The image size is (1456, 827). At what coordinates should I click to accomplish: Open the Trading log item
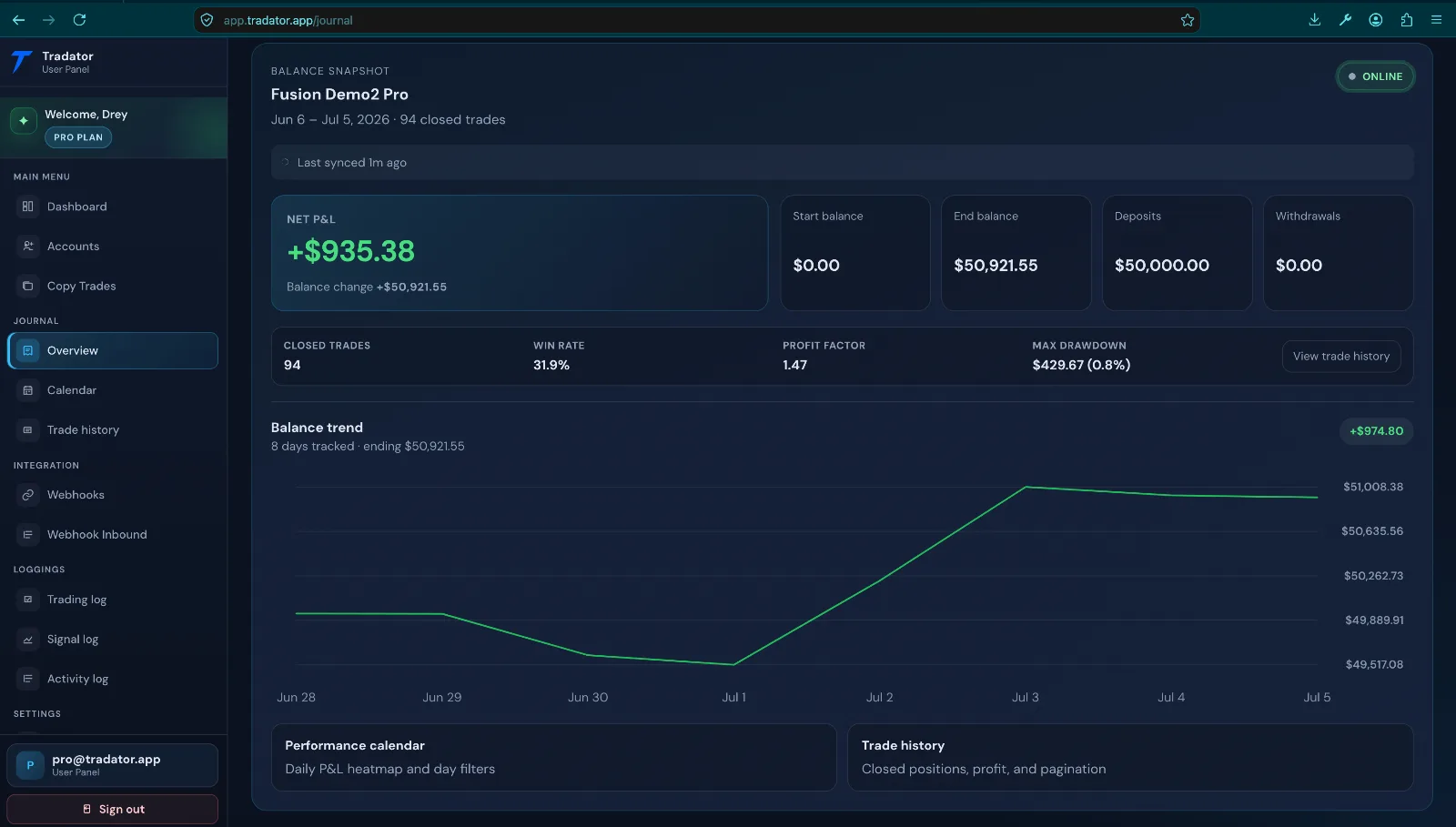[x=113, y=600]
